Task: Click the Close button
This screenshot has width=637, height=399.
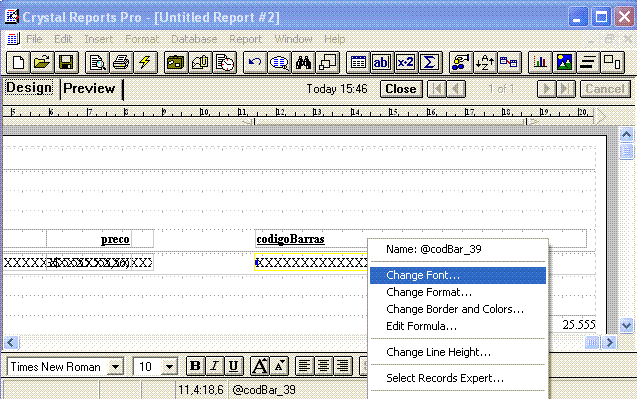Action: click(x=401, y=89)
